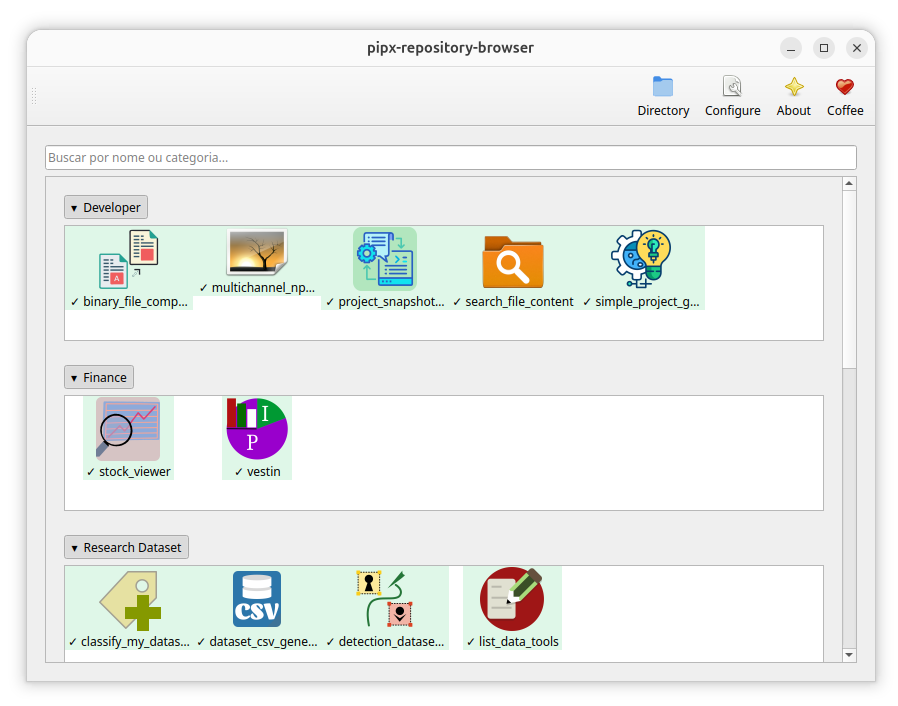Open the classify_my_datas tag icon
The height and width of the screenshot is (706, 898).
[x=131, y=600]
